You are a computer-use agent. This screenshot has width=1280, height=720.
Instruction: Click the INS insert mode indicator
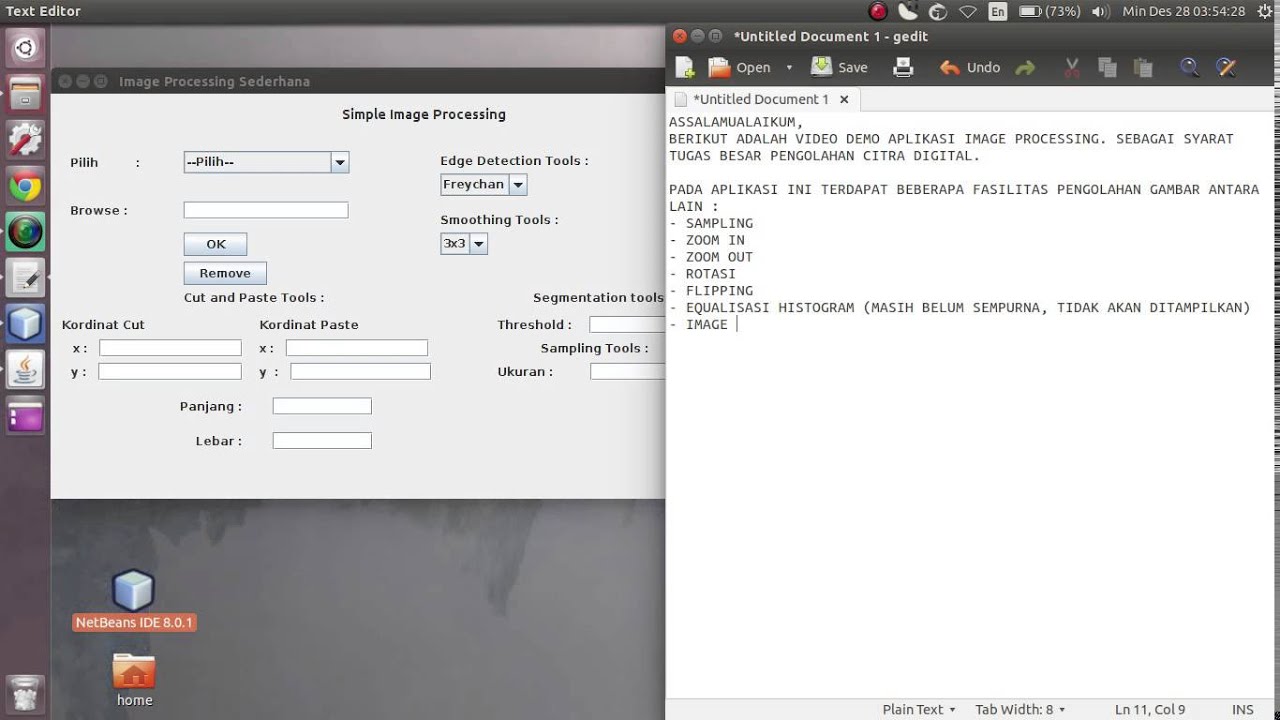1243,709
